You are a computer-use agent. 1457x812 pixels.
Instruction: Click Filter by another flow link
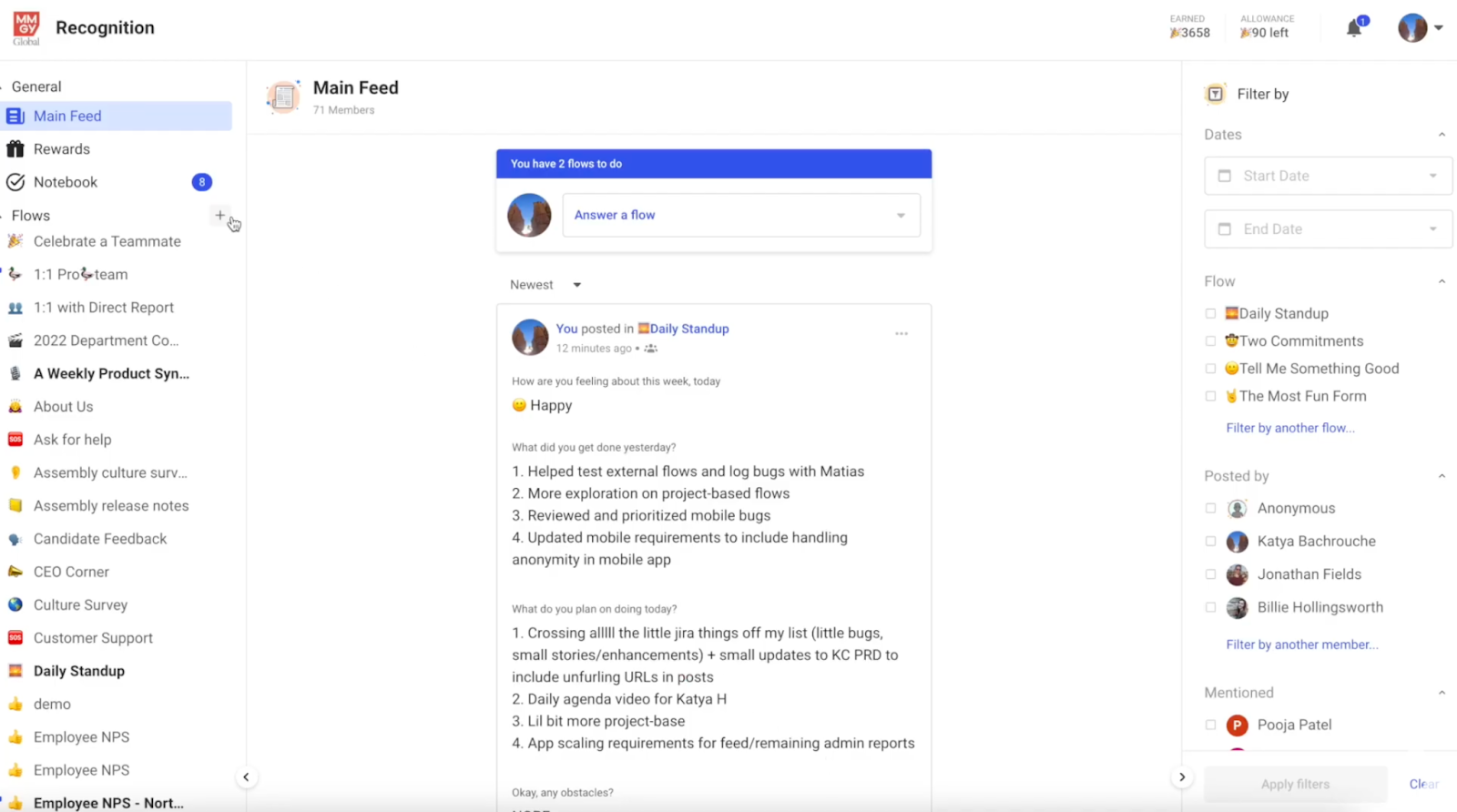[1290, 427]
